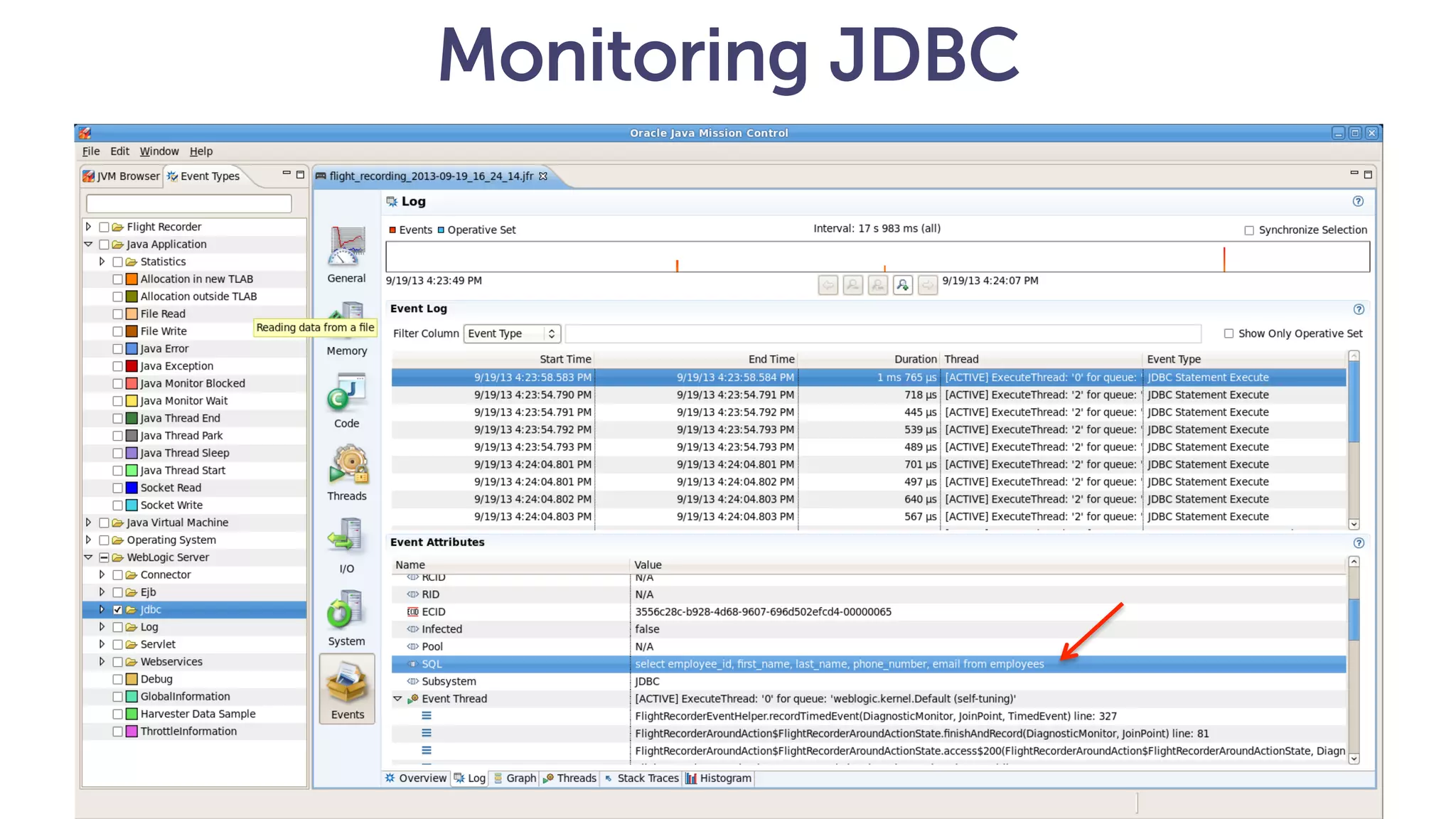Image resolution: width=1456 pixels, height=819 pixels.
Task: Expand the Java Virtual Machine node
Action: (x=88, y=523)
